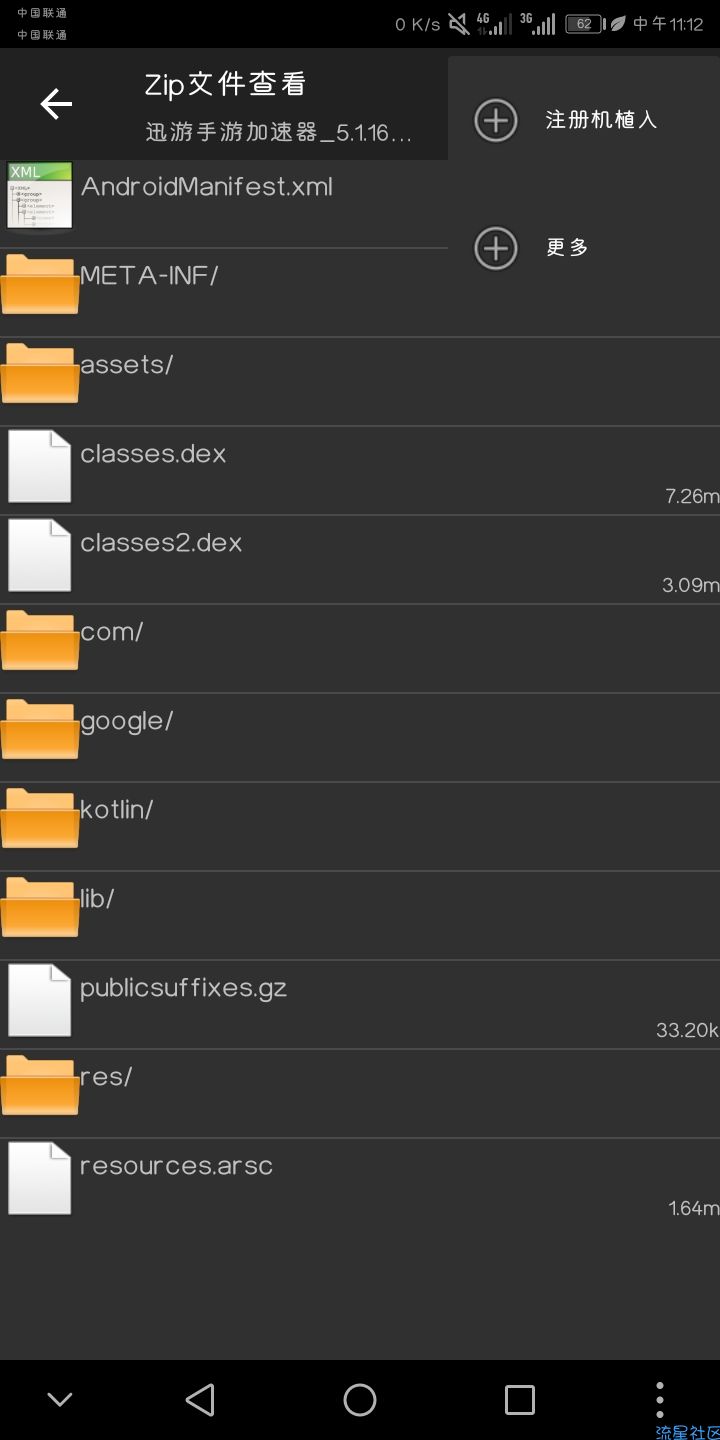Click plus icon beside 注册机植入
The width and height of the screenshot is (720, 1440).
click(x=496, y=120)
